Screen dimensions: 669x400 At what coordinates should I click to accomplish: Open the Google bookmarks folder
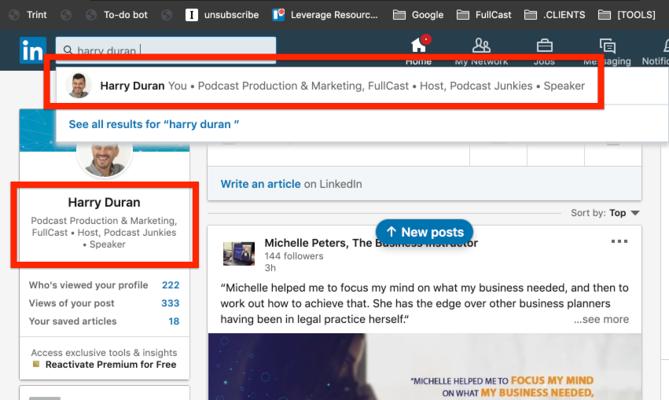pos(418,15)
